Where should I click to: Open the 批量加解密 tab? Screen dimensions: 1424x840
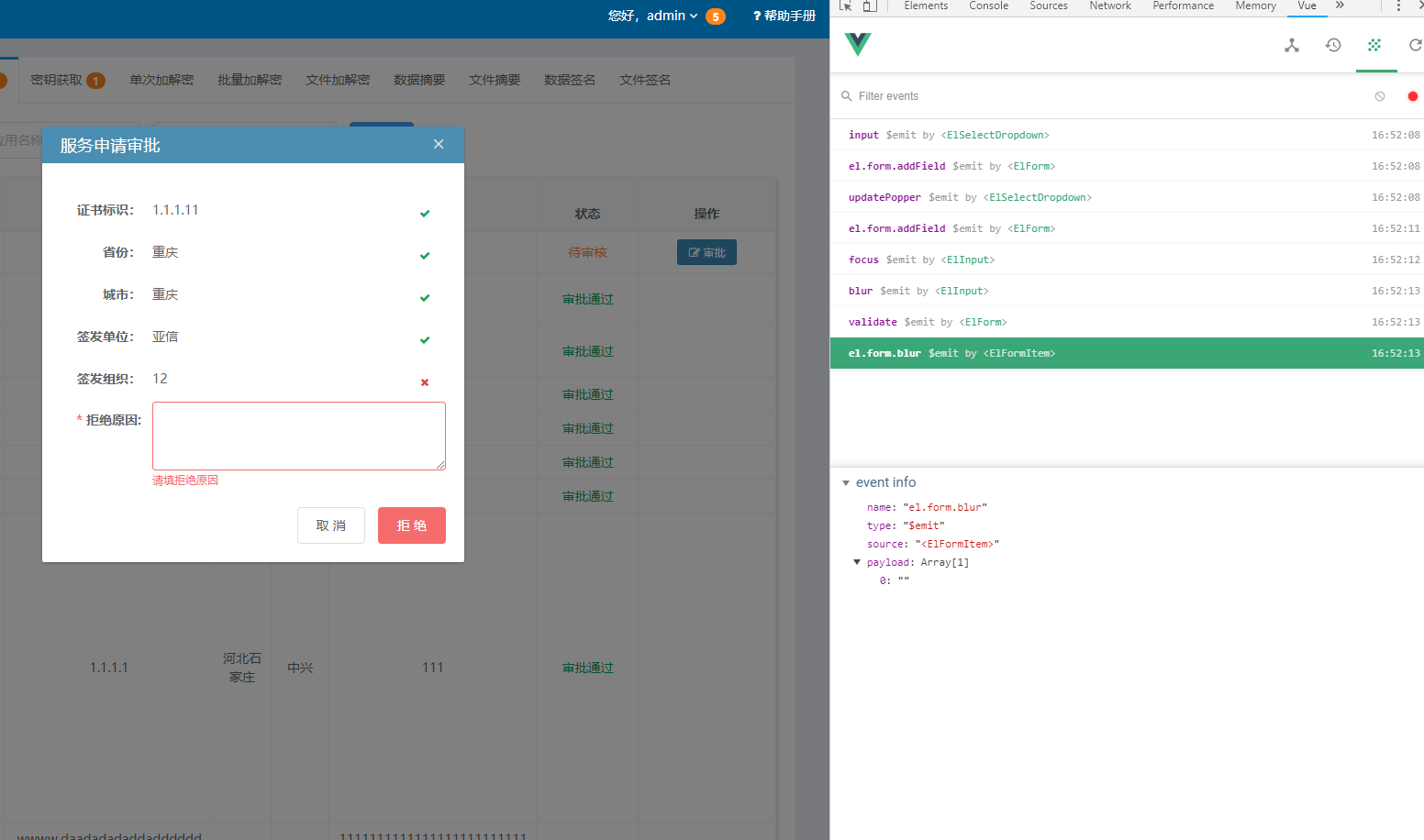250,80
